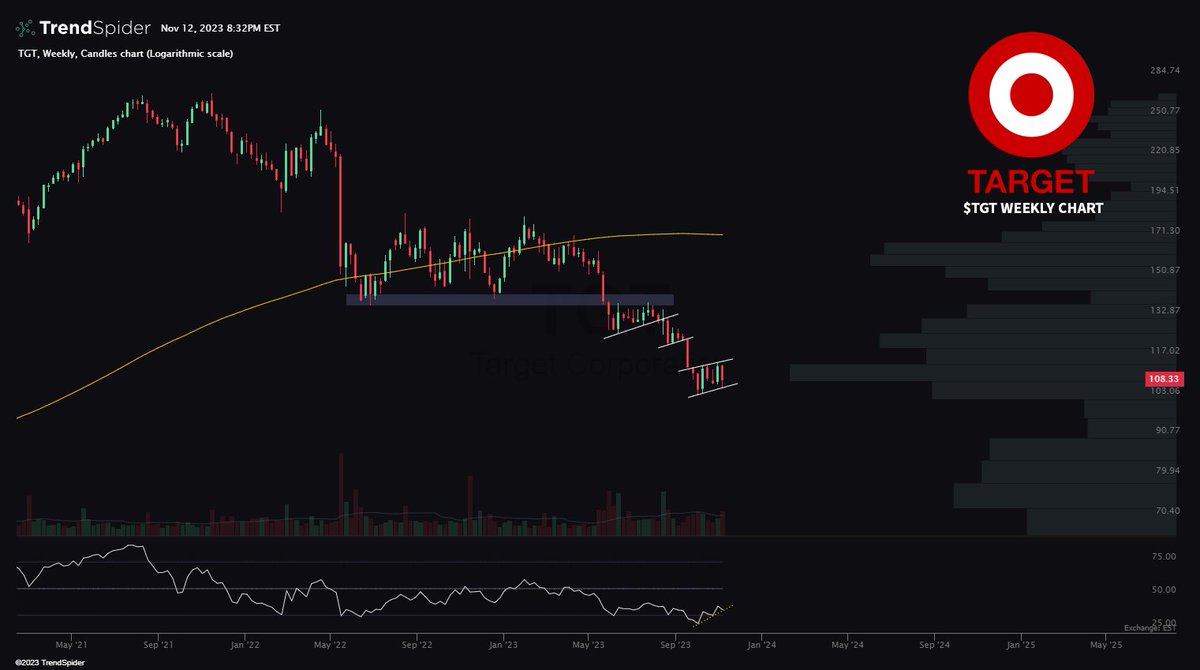Click the red TARGET brand text
The width and height of the screenshot is (1200, 670).
[x=1031, y=182]
